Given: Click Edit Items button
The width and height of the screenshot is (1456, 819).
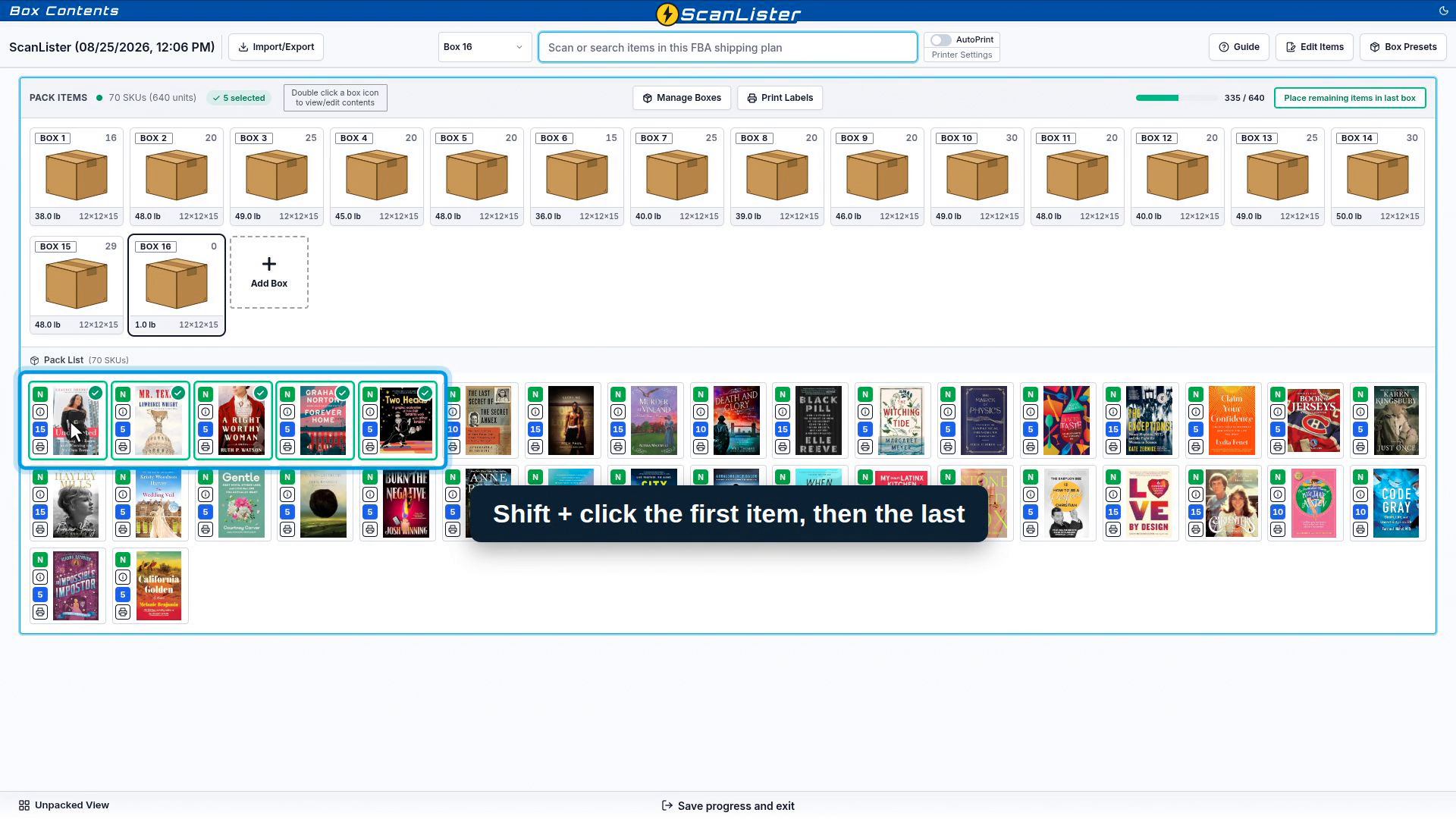Looking at the screenshot, I should pos(1315,47).
